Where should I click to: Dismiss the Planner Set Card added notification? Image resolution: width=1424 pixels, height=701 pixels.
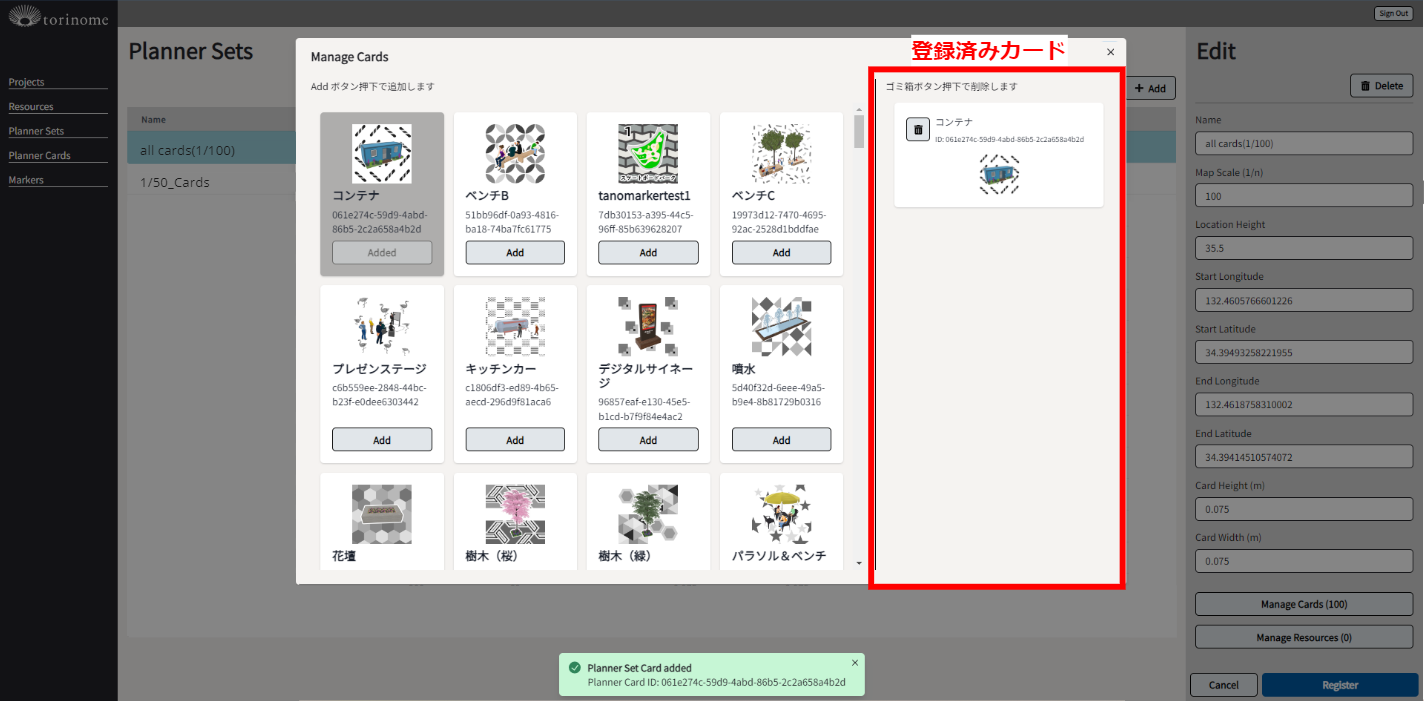(854, 662)
